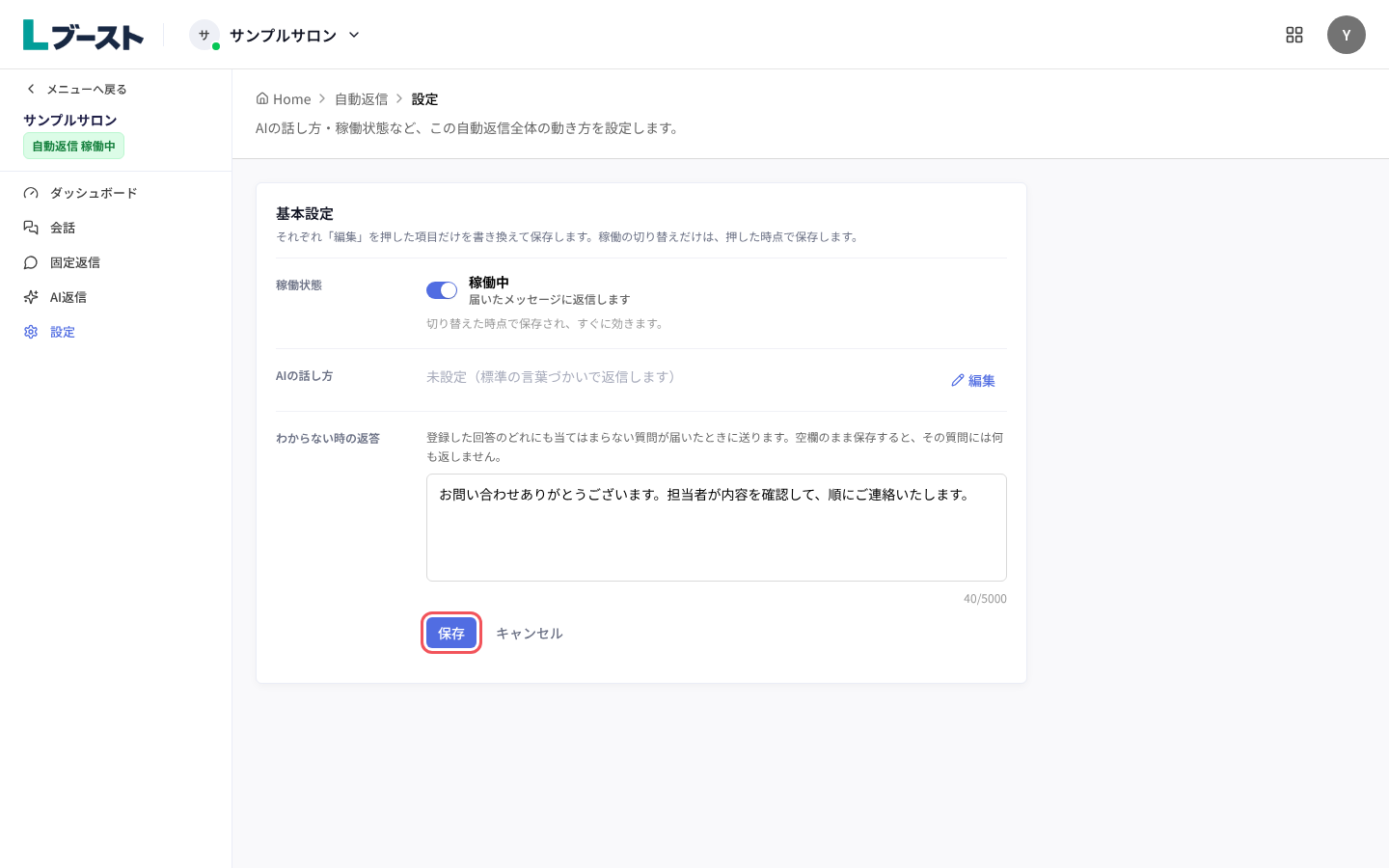Screen dimensions: 1389x868
Task: Click the サンプルサロン title in sidebar
Action: tap(70, 120)
